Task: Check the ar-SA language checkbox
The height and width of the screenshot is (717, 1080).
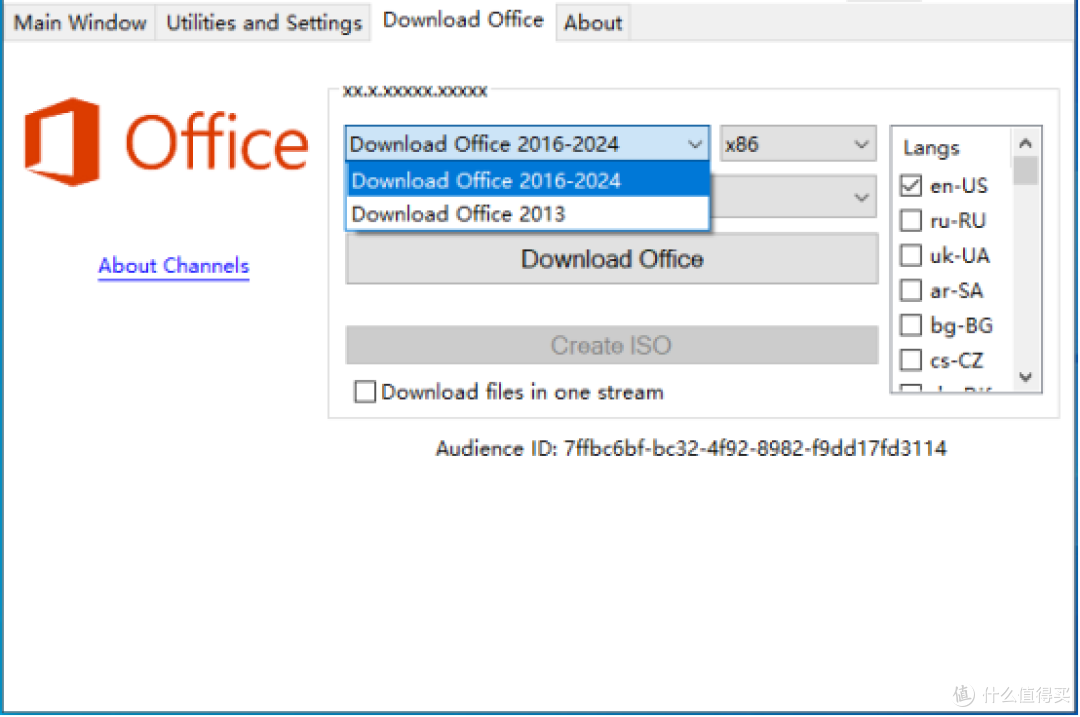Action: pyautogui.click(x=911, y=290)
